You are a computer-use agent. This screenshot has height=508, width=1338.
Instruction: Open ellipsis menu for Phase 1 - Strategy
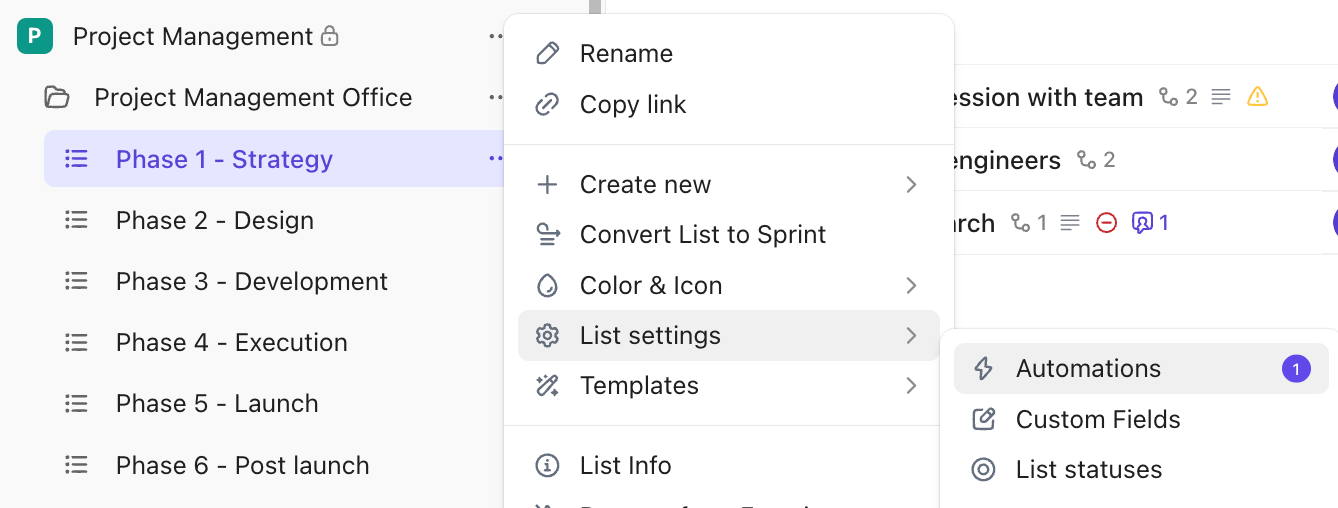click(496, 159)
